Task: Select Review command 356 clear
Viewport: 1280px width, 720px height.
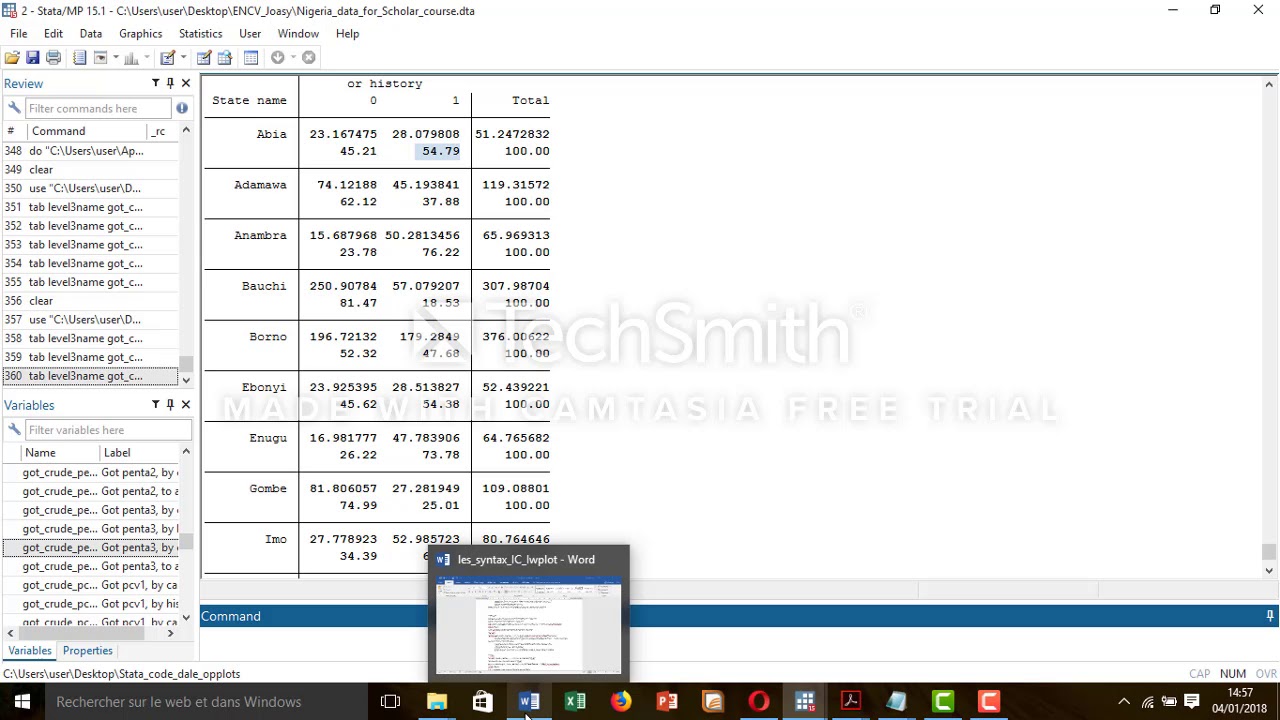Action: coord(90,301)
